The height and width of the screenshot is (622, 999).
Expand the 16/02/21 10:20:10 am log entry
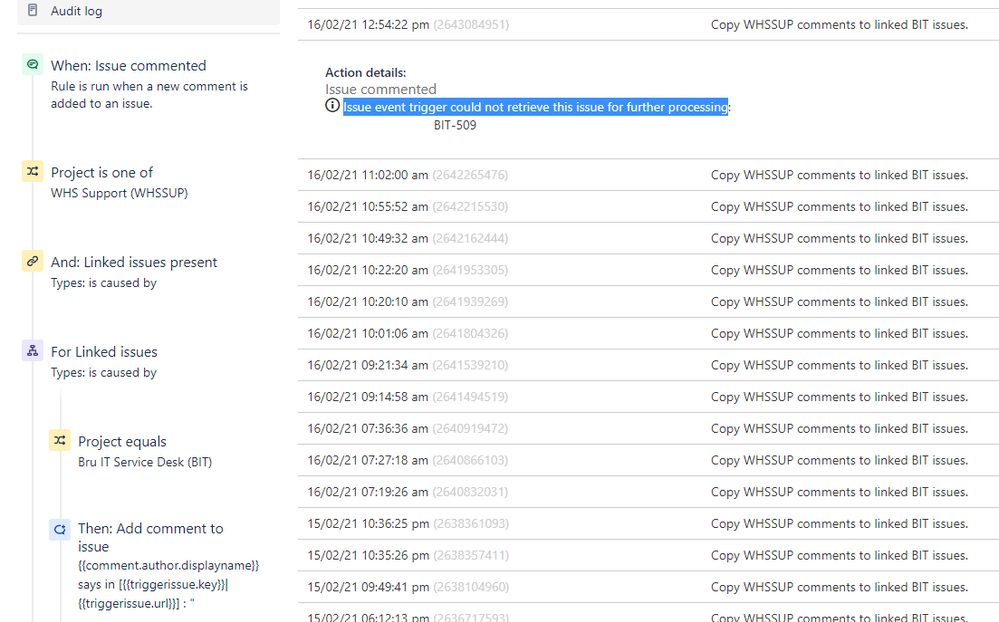[648, 302]
